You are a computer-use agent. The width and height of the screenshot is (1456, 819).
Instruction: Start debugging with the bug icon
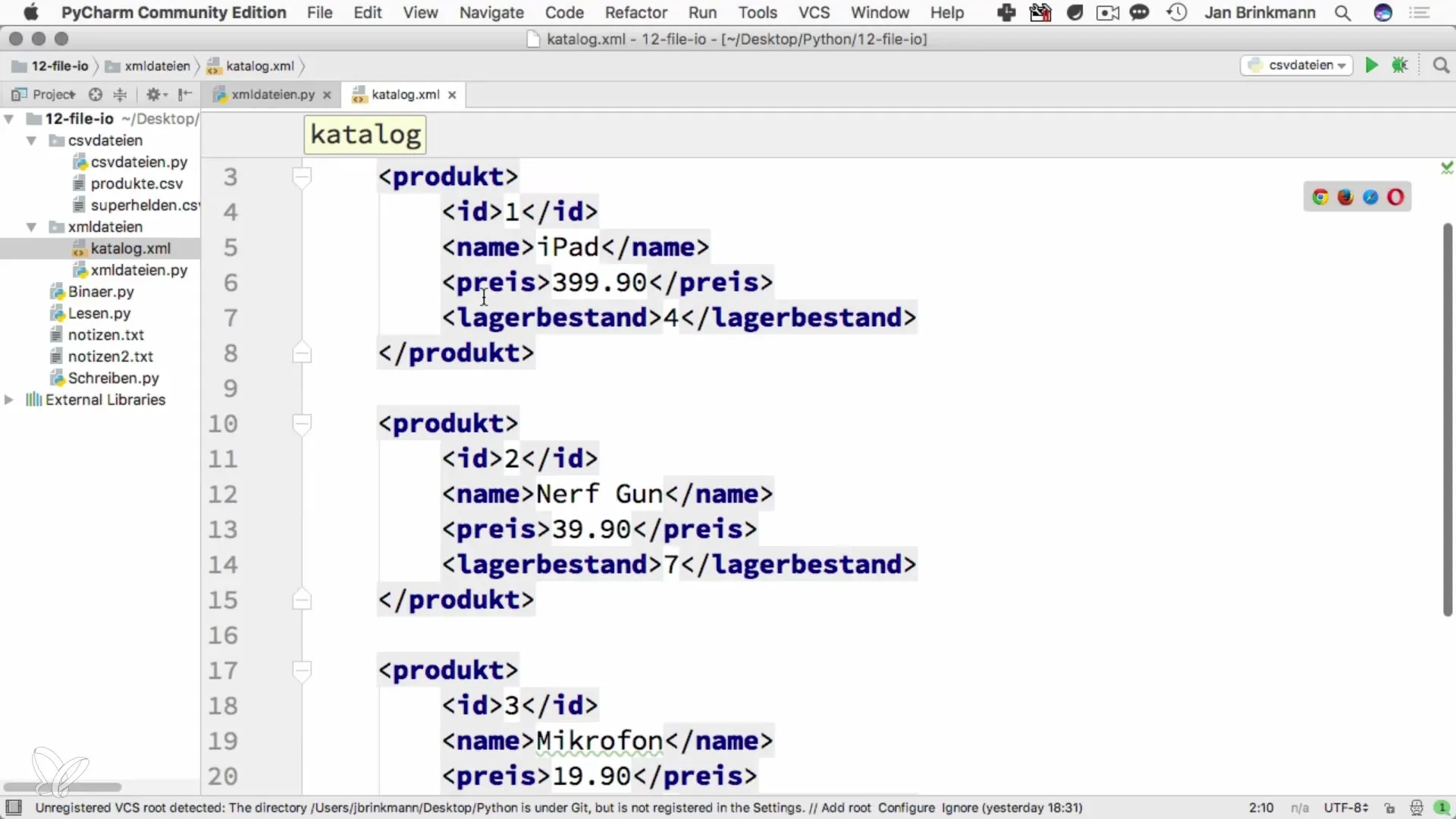(1400, 65)
